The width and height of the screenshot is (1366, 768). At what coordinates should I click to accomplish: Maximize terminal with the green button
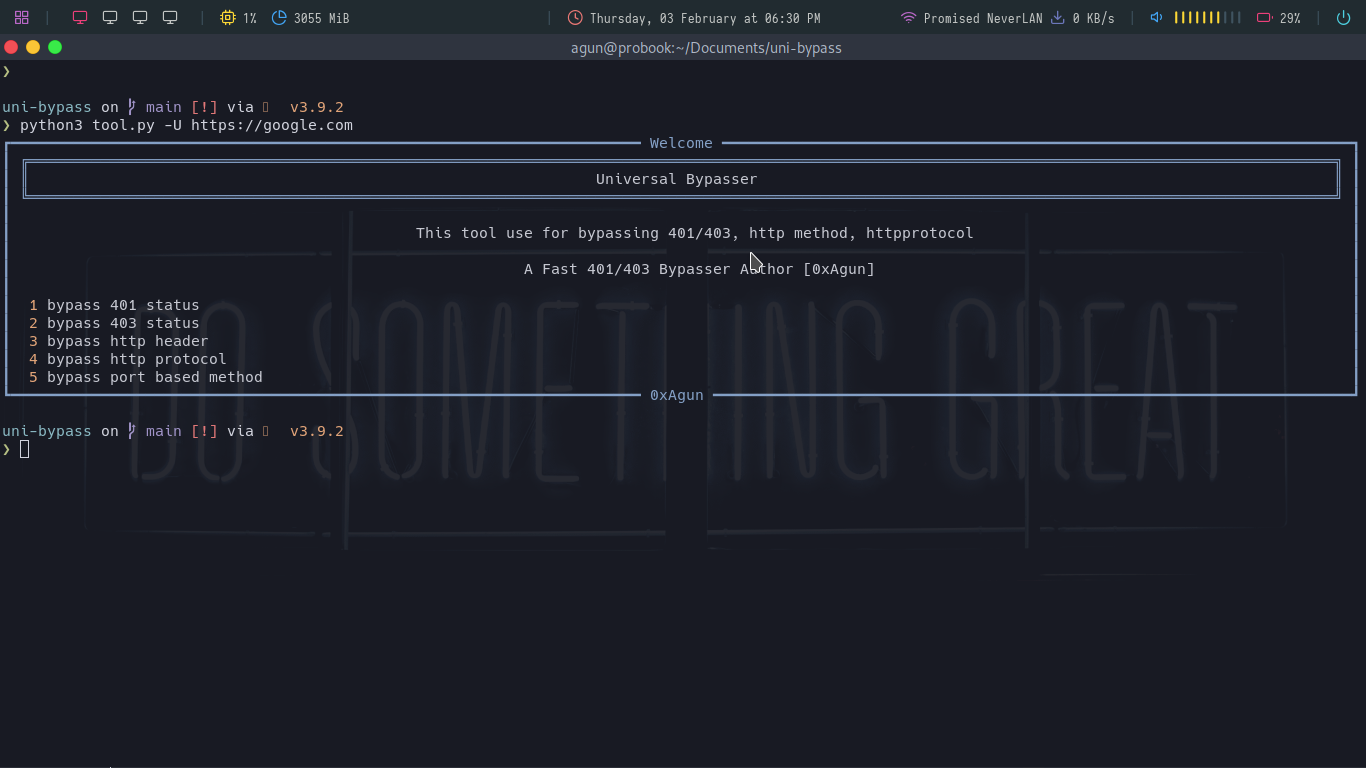tap(55, 47)
